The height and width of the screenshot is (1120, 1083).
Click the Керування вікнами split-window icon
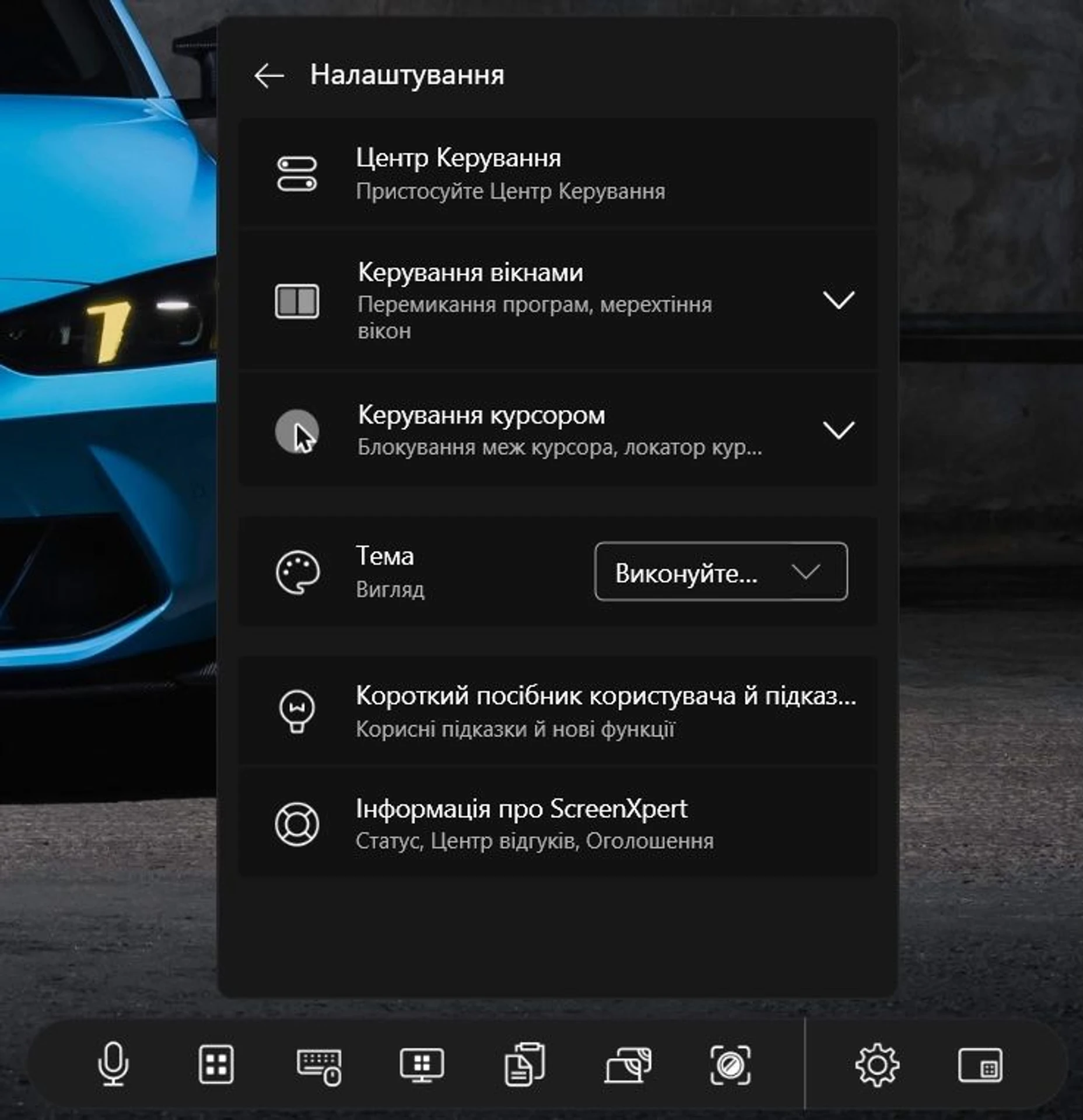pos(297,302)
